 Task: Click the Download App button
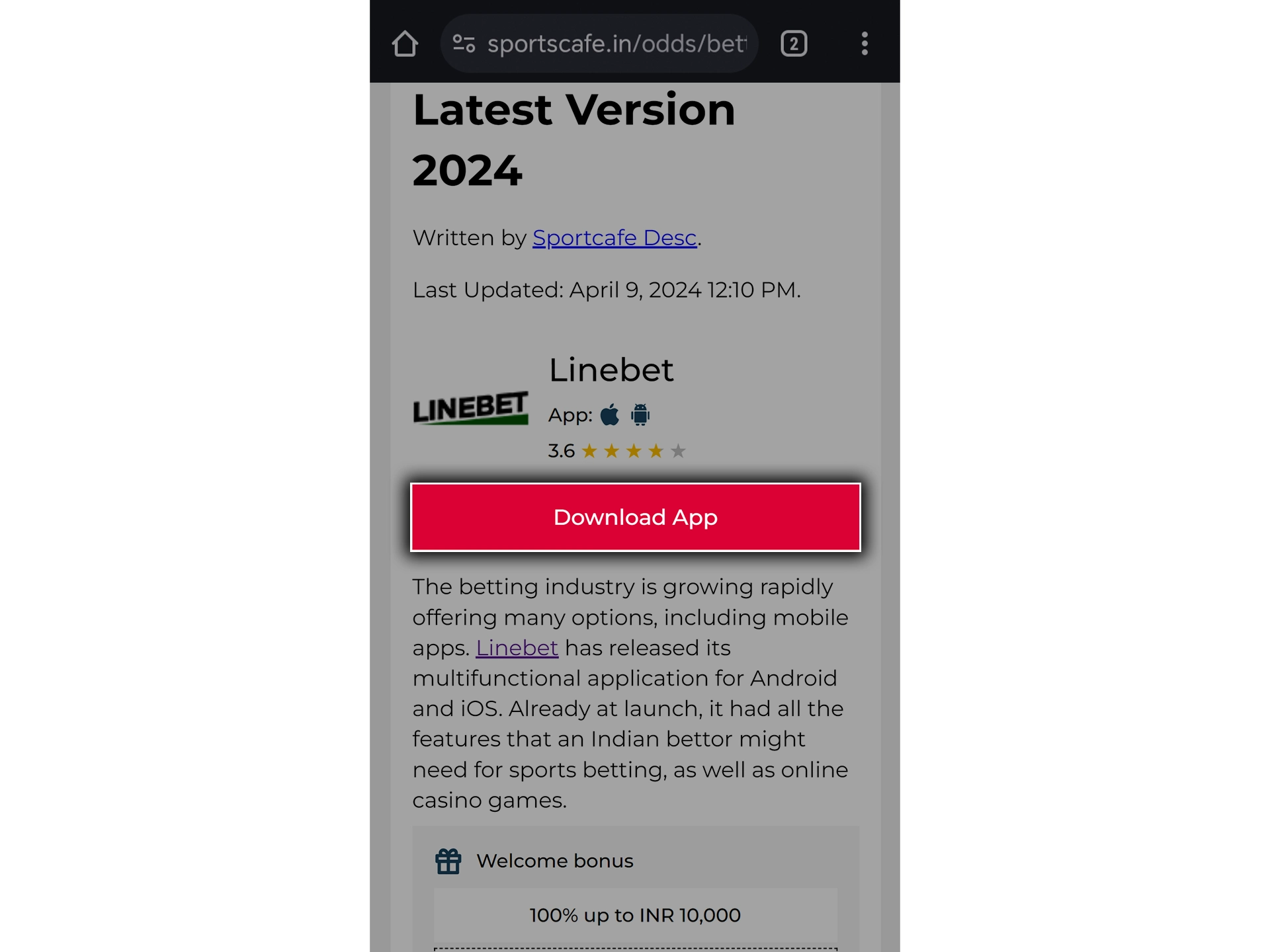[x=635, y=517]
